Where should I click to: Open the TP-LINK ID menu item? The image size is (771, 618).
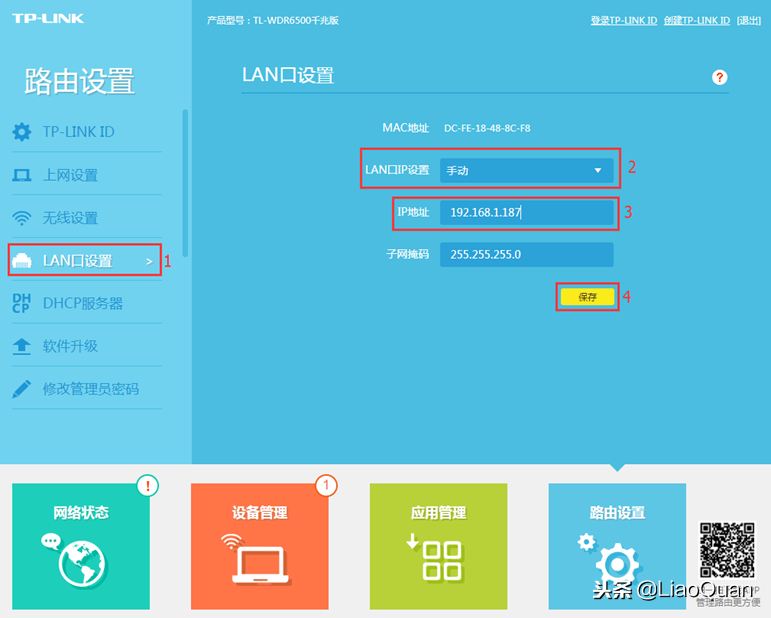tap(87, 132)
